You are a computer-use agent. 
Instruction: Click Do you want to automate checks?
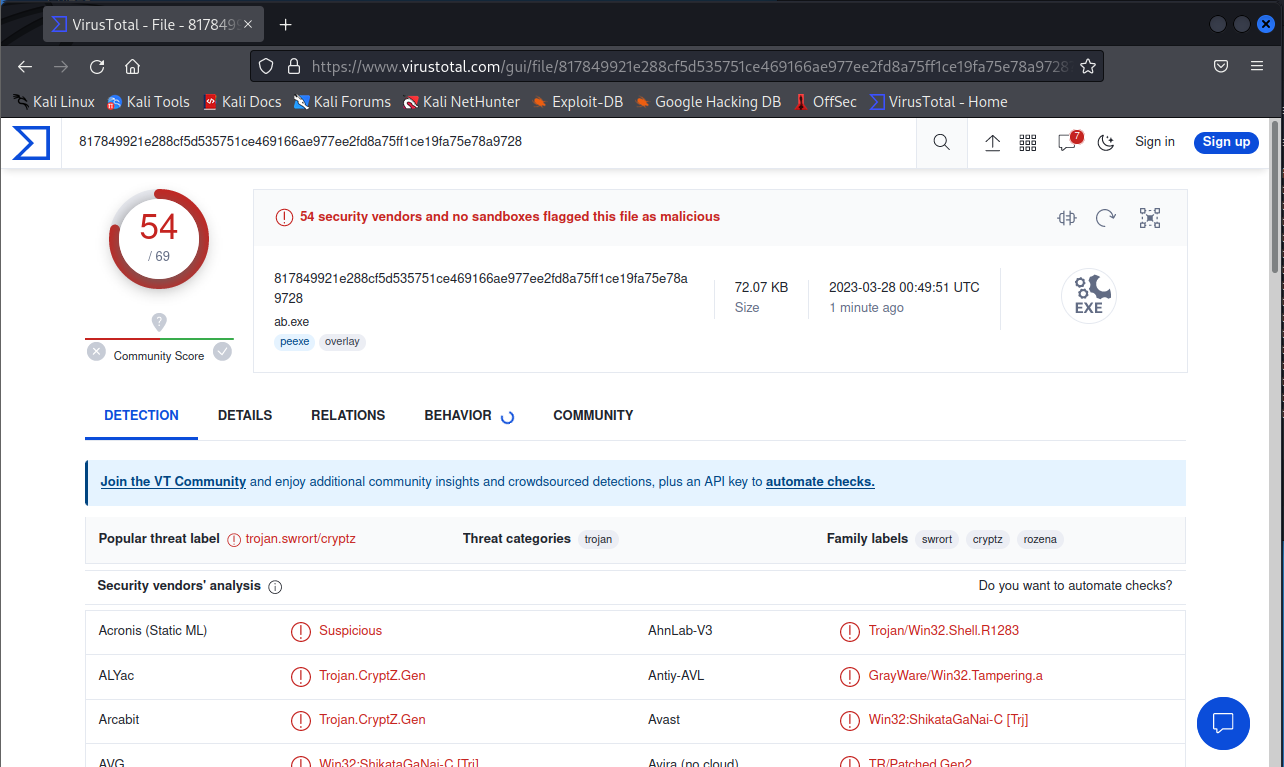1075,586
